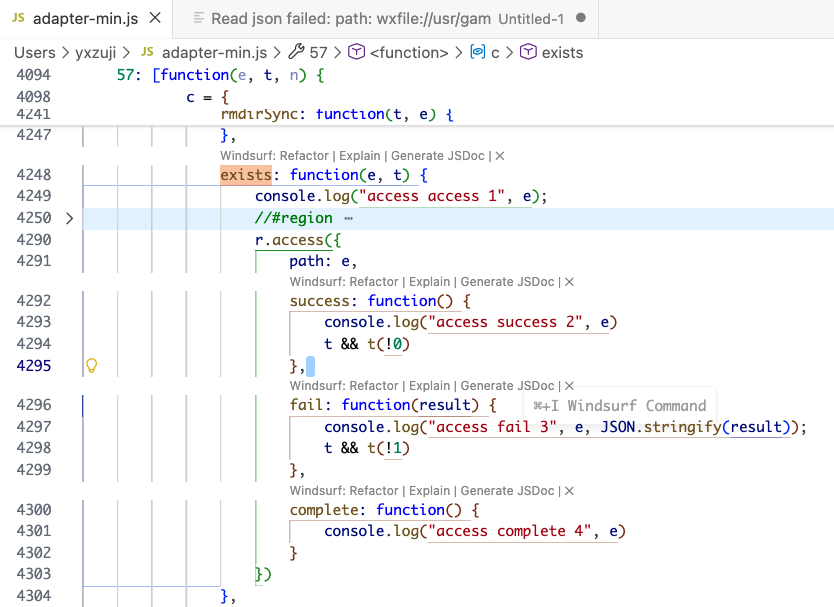Click Refactor code lens above success function

tap(374, 282)
